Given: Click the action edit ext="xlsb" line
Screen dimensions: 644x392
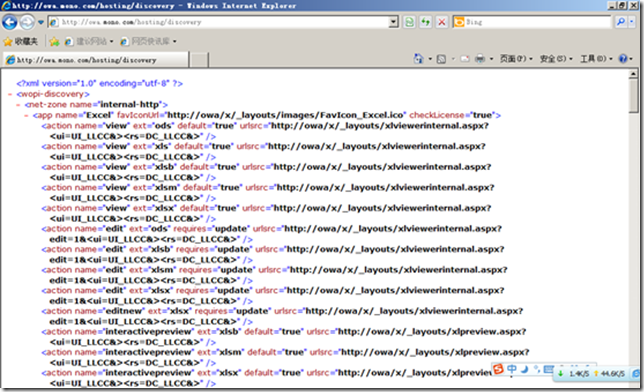Looking at the screenshot, I should point(273,254).
